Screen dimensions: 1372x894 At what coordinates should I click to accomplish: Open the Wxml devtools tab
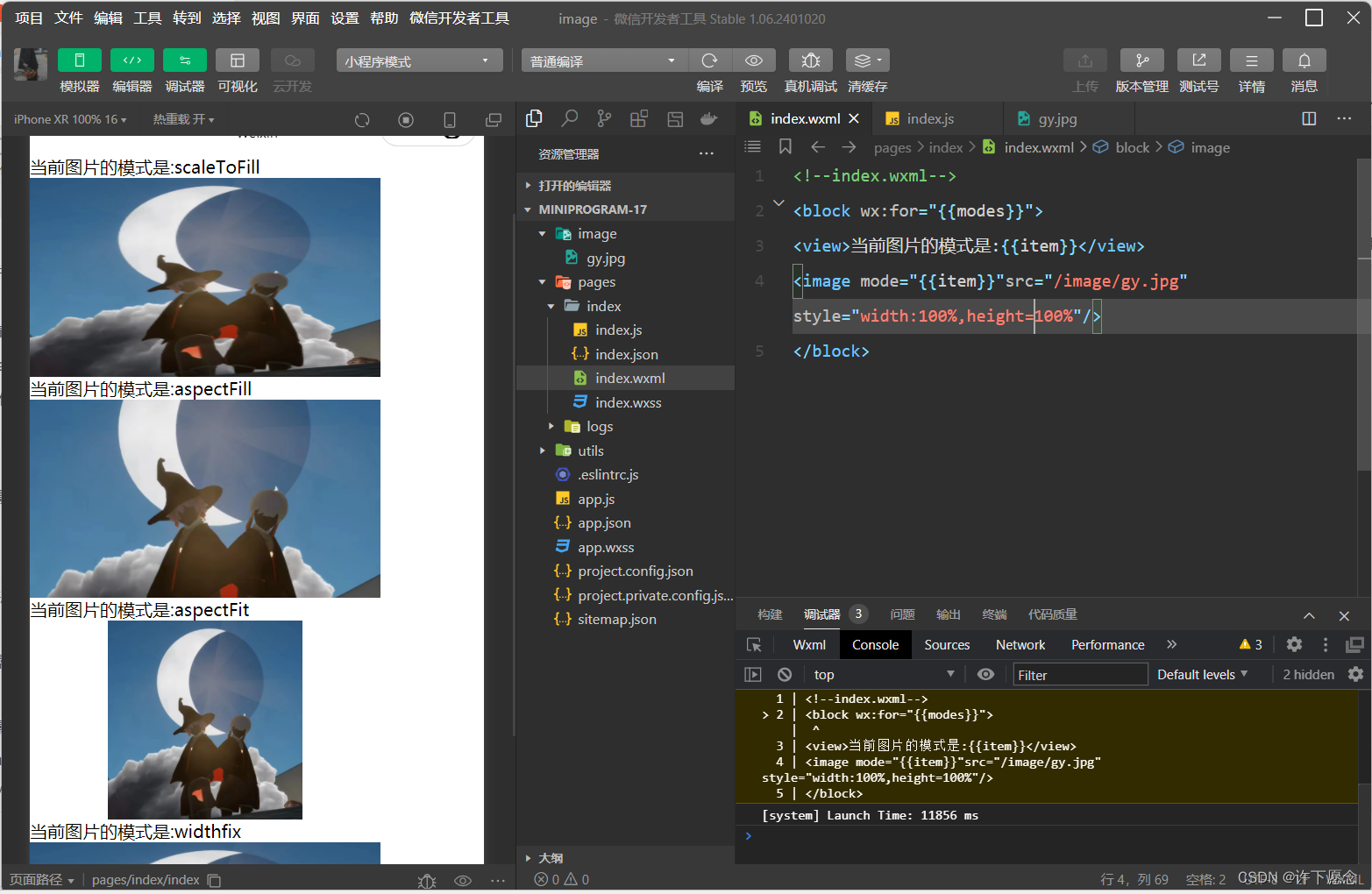[x=809, y=645]
